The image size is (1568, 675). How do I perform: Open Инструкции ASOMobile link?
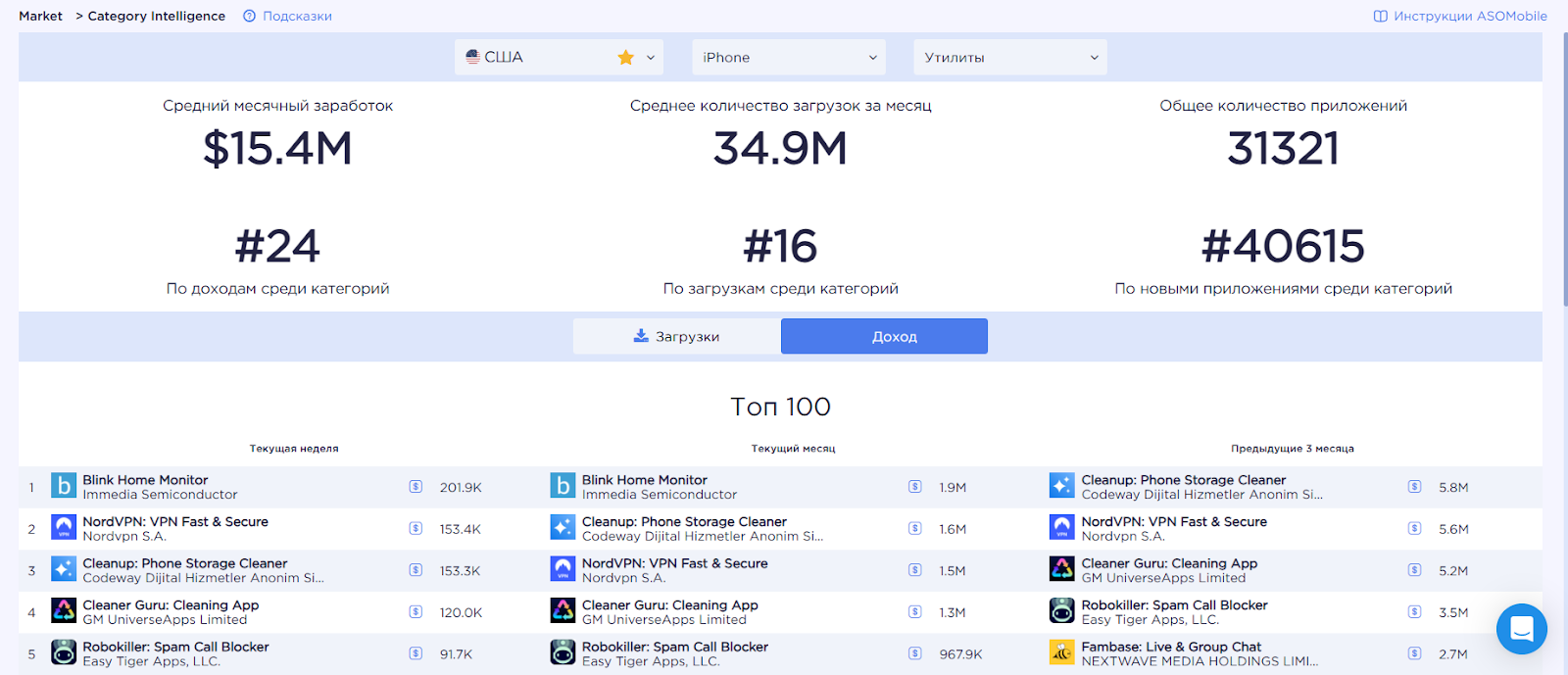[x=1470, y=16]
